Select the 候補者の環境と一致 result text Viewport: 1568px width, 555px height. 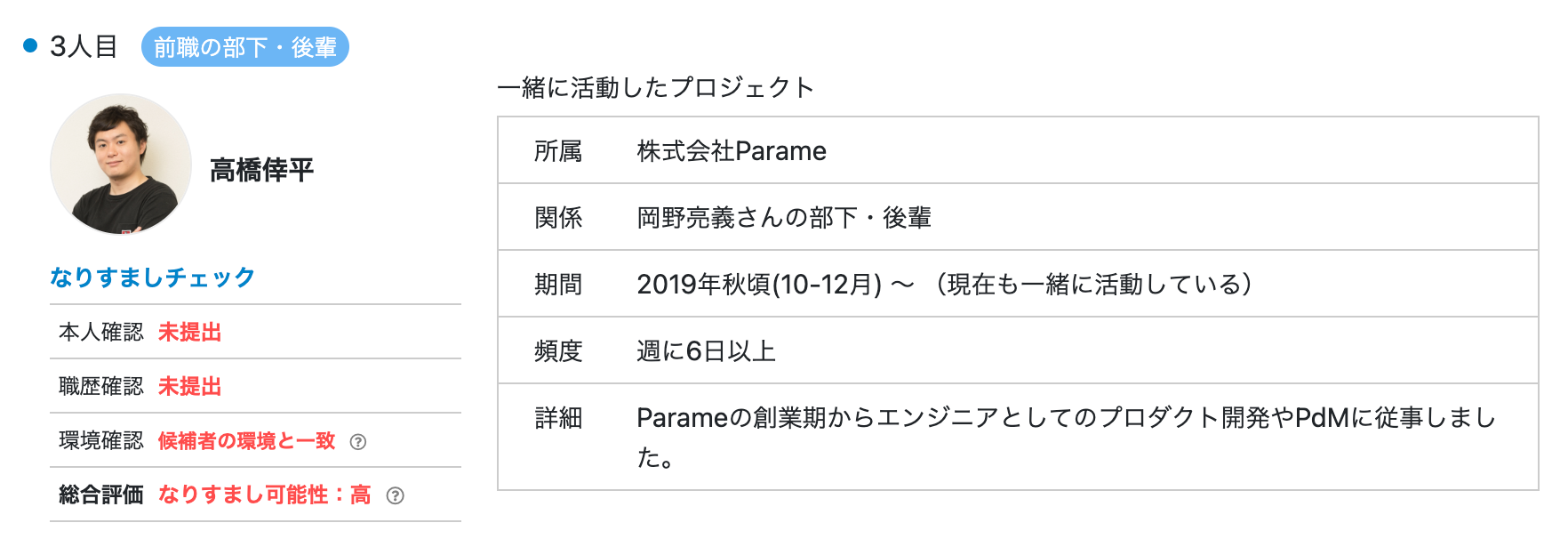[x=246, y=441]
